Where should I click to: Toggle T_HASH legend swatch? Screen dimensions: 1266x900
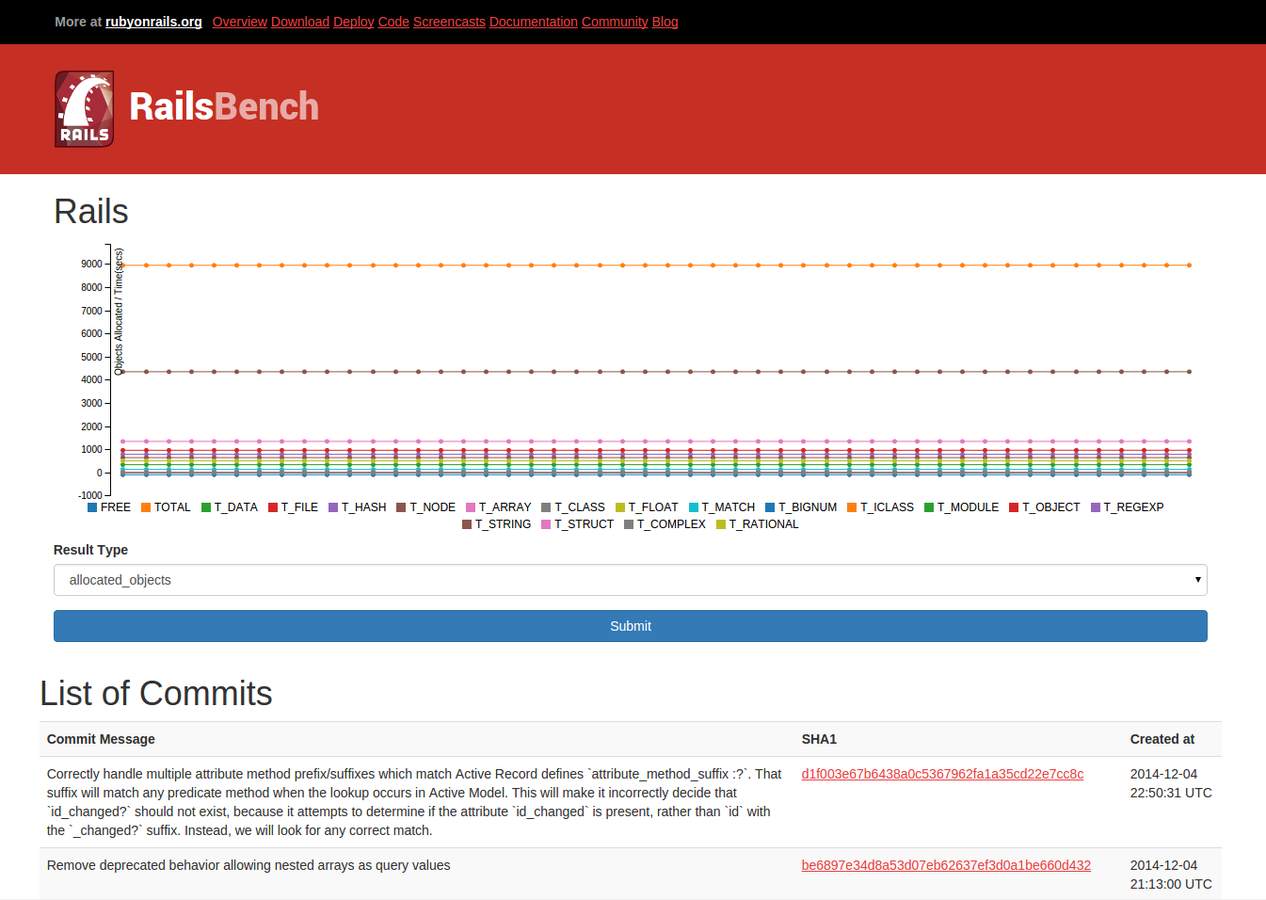point(333,508)
